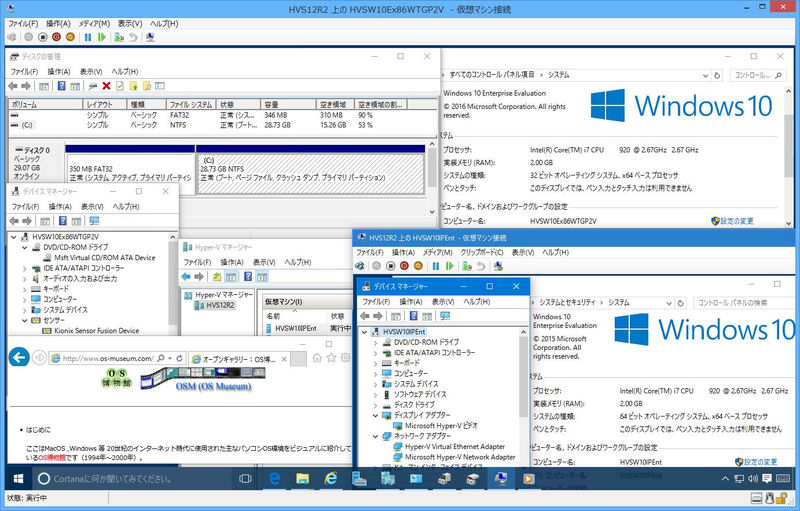800x511 pixels.
Task: Open Task View on the taskbar
Action: pos(245,478)
